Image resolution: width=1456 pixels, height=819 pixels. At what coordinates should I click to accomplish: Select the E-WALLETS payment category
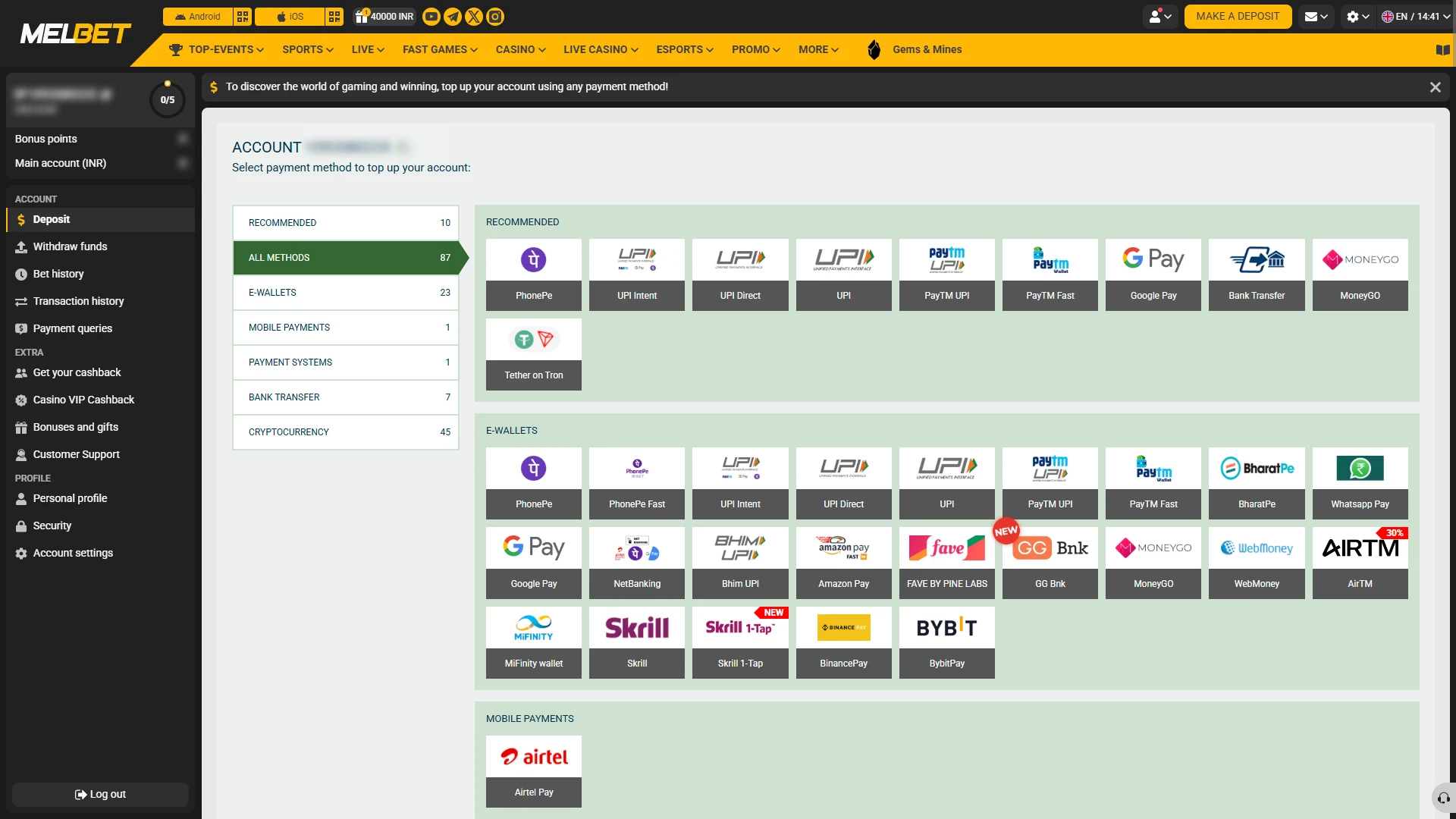346,293
